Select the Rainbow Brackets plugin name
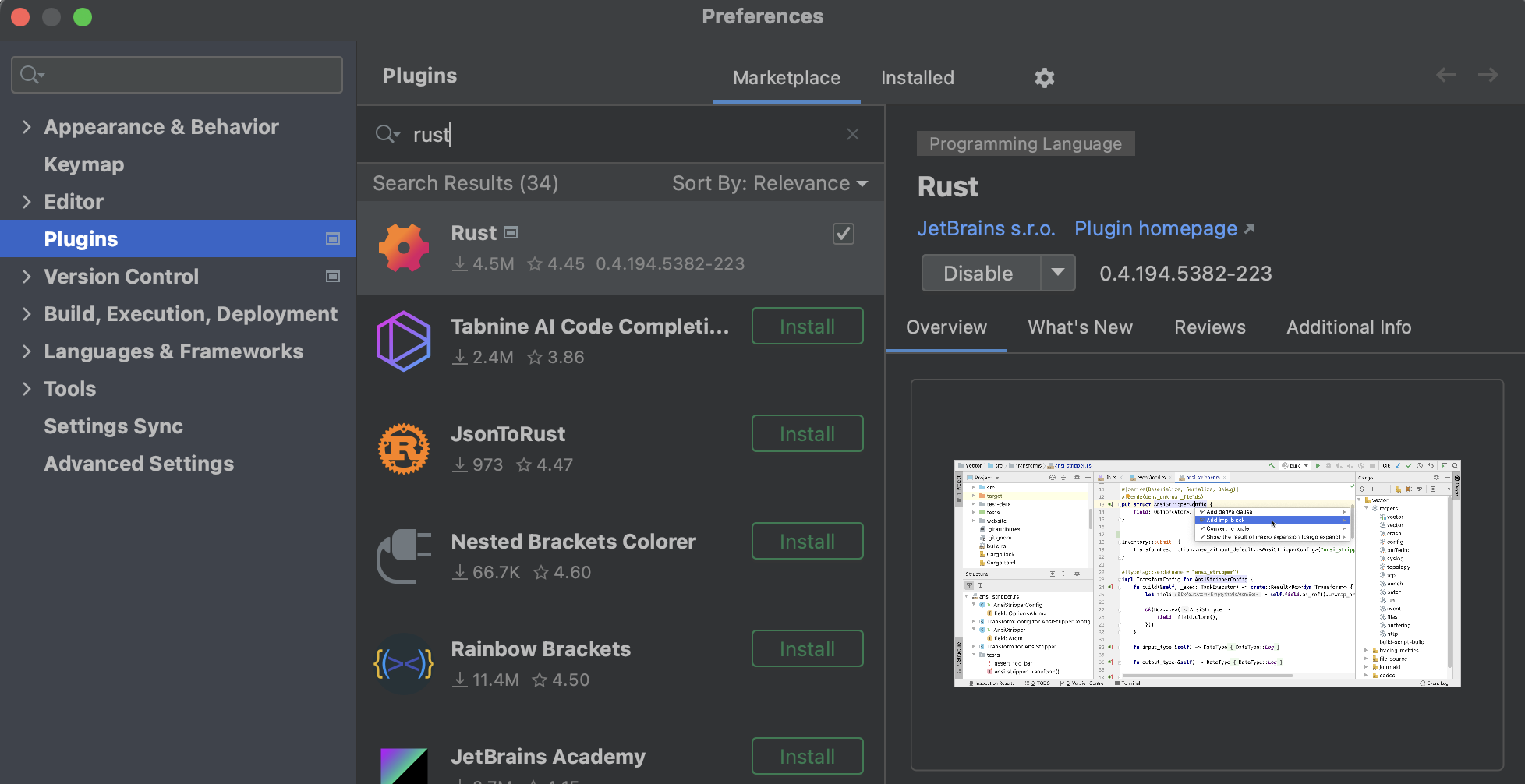This screenshot has height=784, width=1525. point(541,648)
